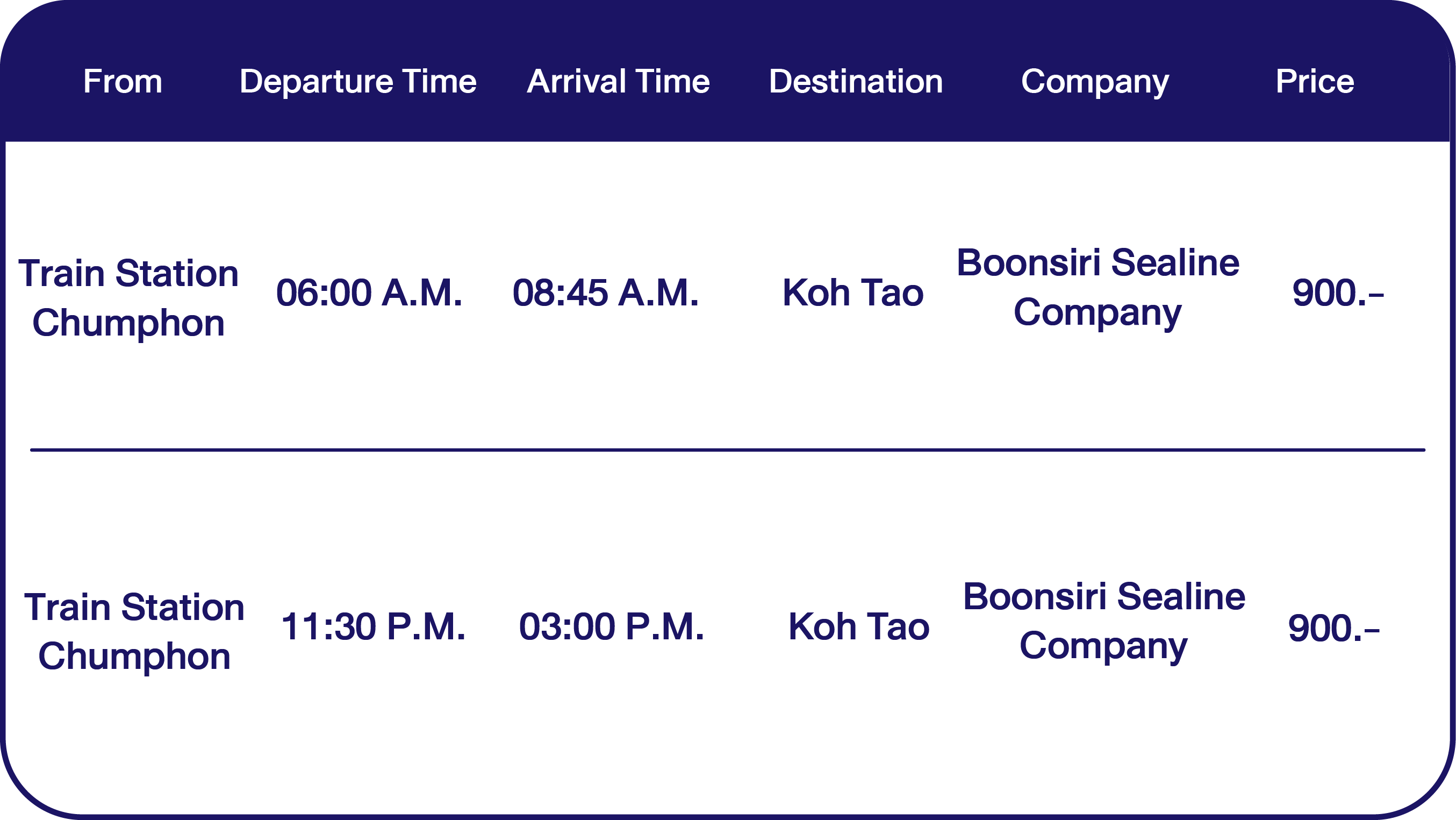Click the 900.- price in second row
This screenshot has width=1456, height=820.
(x=1333, y=628)
